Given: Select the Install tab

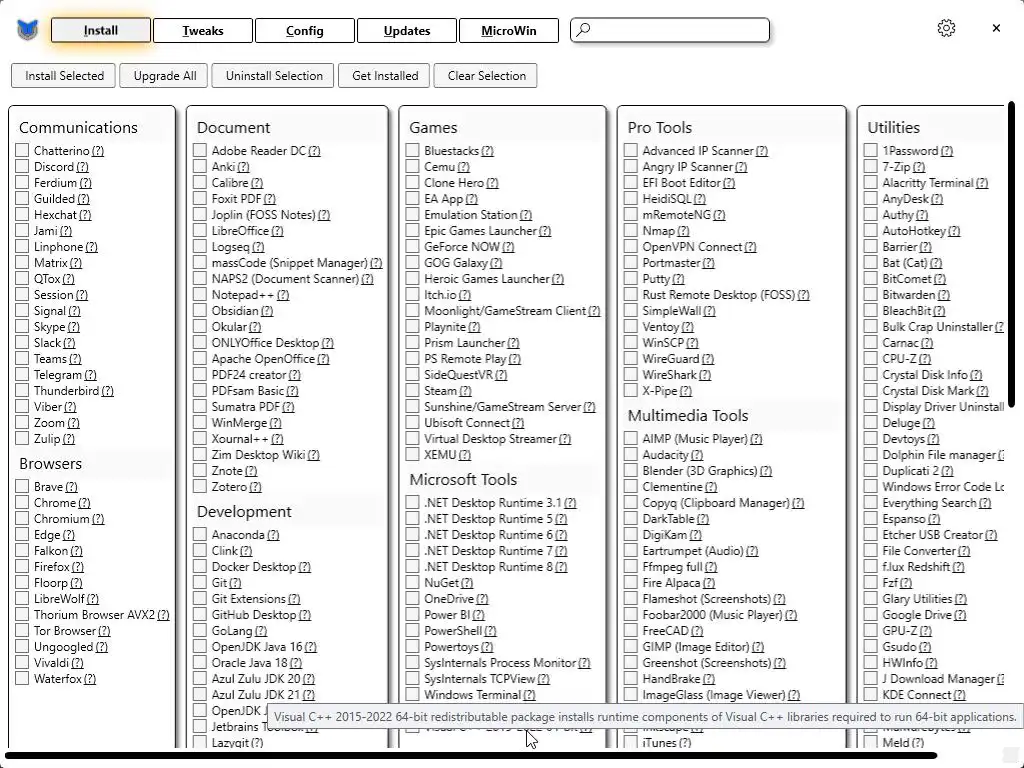Looking at the screenshot, I should (x=101, y=31).
